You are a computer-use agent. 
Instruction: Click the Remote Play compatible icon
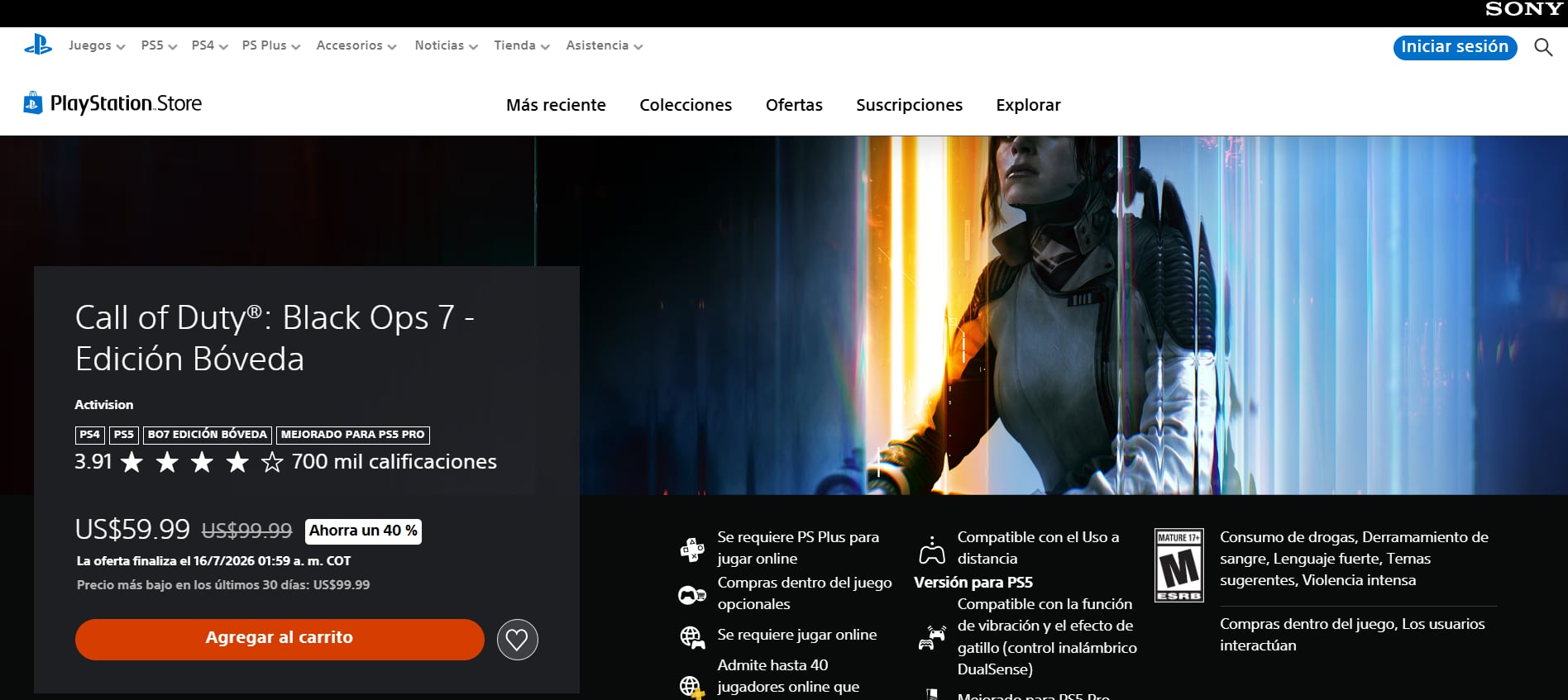(x=932, y=550)
